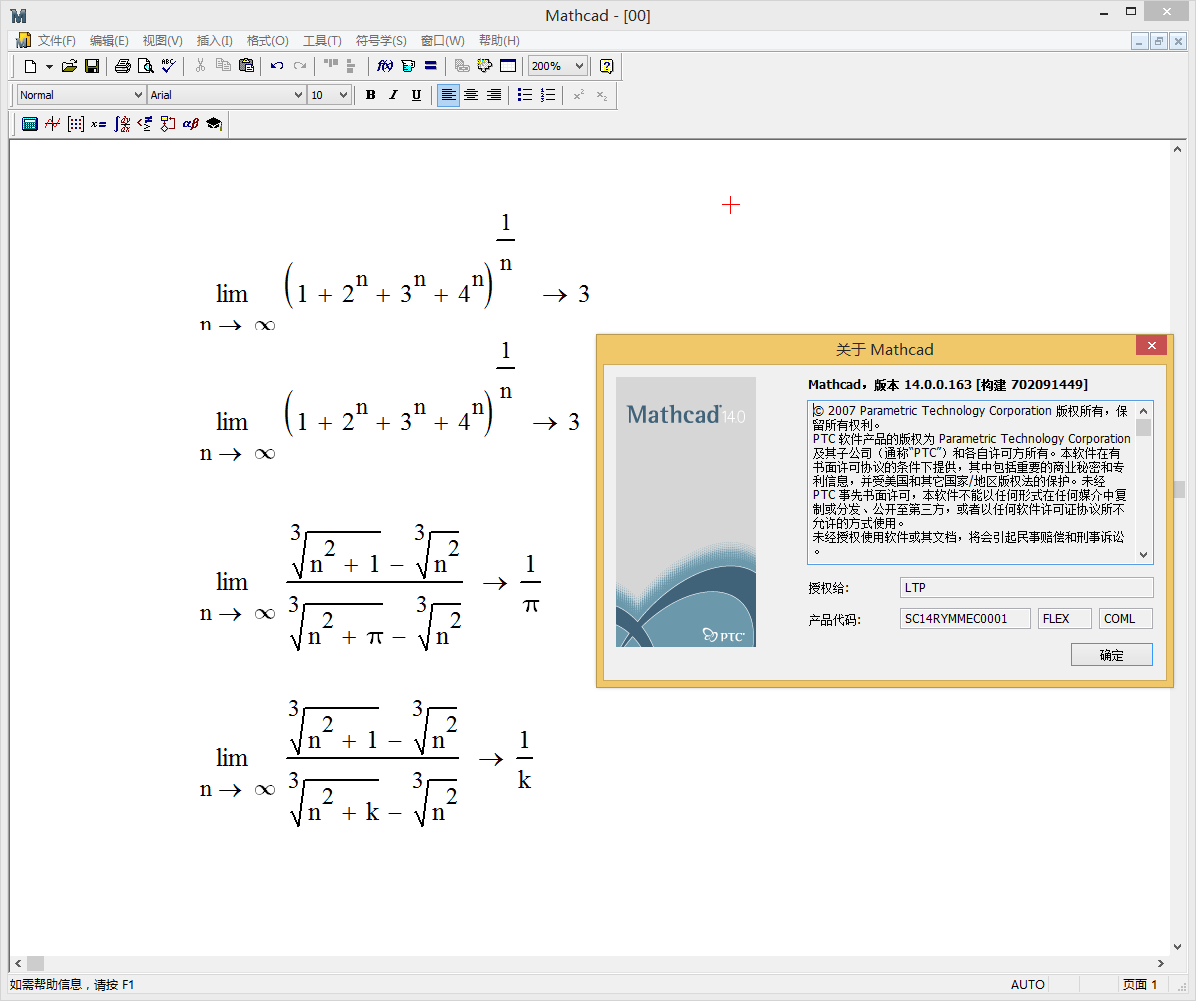Click the Save diskette icon
Screen dimensions: 1196x1001
tap(92, 66)
